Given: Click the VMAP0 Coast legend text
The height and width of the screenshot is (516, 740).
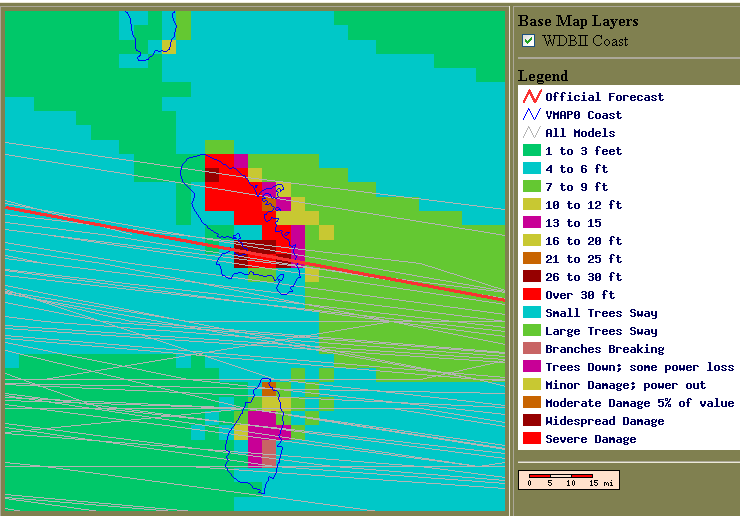Looking at the screenshot, I should [584, 115].
